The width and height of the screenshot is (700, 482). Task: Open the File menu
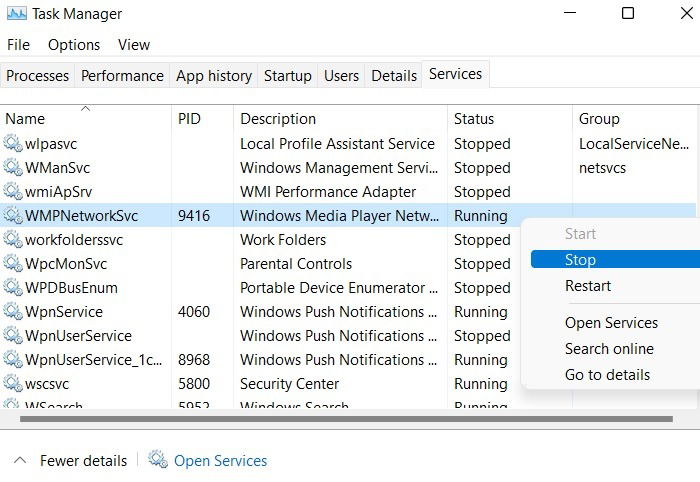pos(18,45)
